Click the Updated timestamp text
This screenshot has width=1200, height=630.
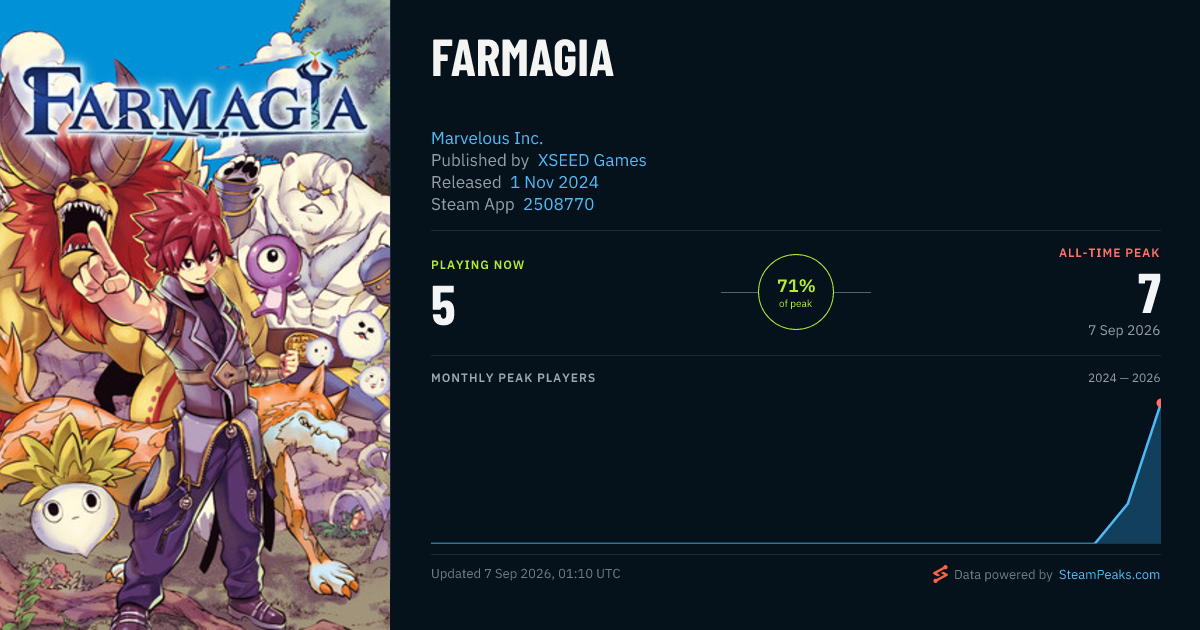tap(526, 574)
